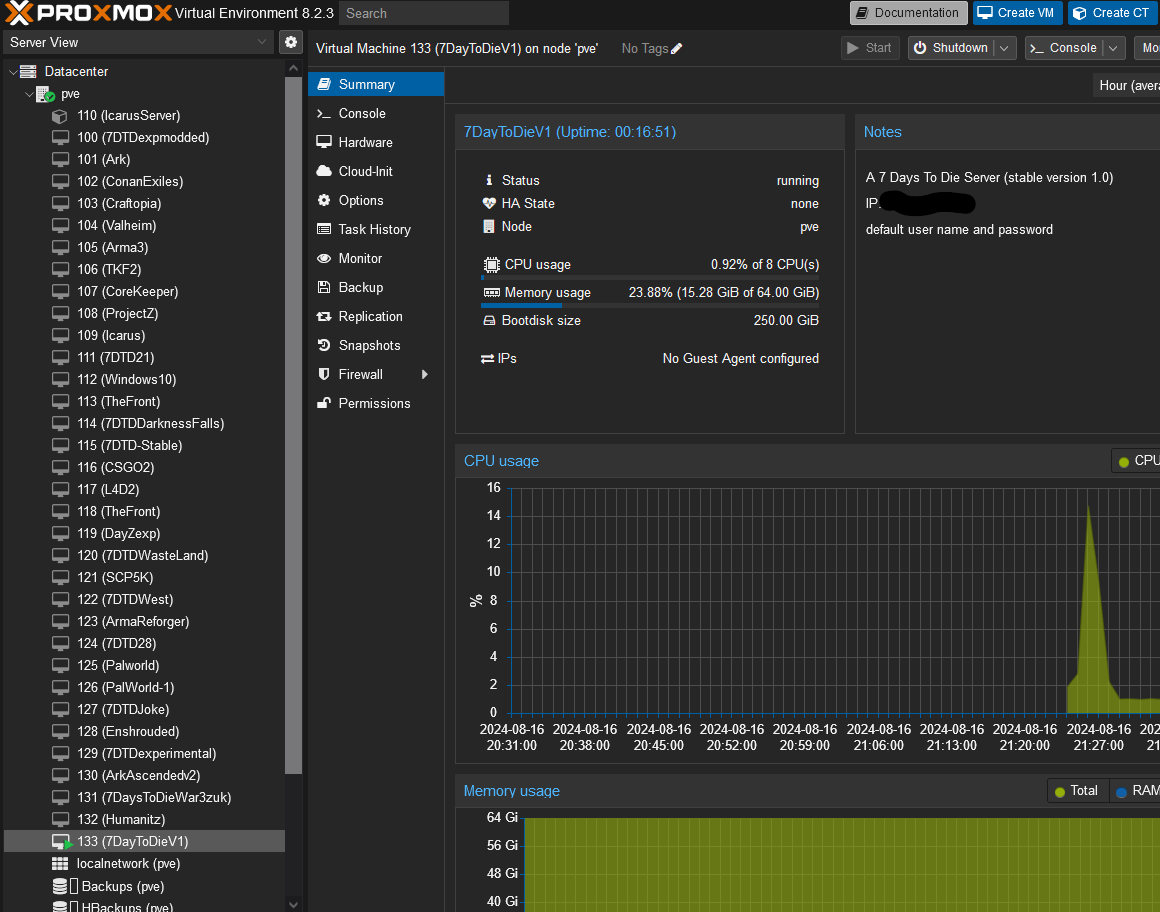The image size is (1160, 912).
Task: Click the Datacenter server icon
Action: tap(28, 72)
